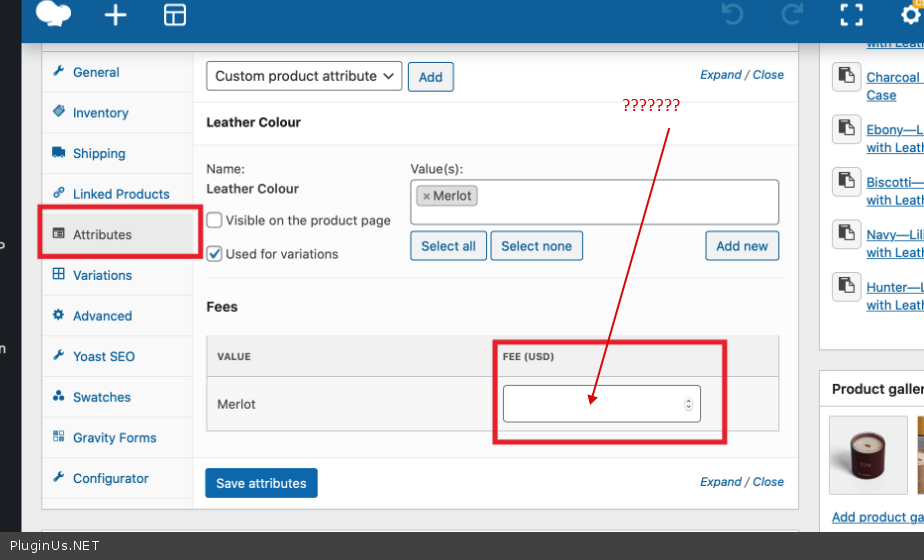Screen dimensions: 924x560
Task: Click the Merlot fee input field
Action: (x=592, y=404)
